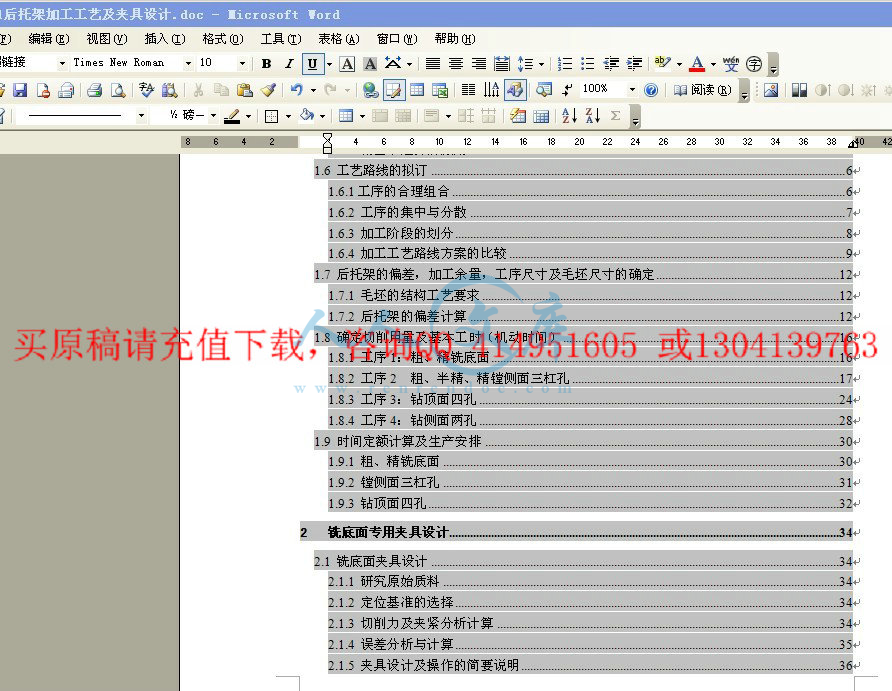Toggle character border A button
The height and width of the screenshot is (691, 892).
coord(347,63)
